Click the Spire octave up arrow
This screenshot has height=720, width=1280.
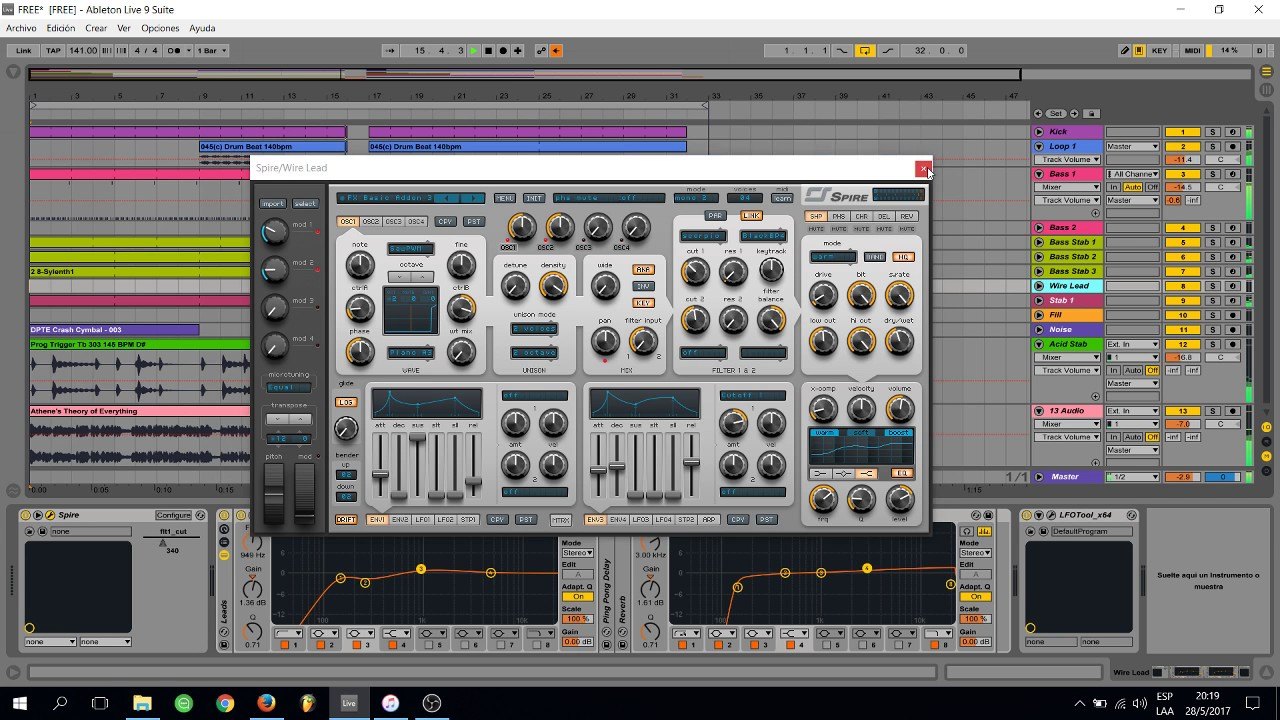420,276
